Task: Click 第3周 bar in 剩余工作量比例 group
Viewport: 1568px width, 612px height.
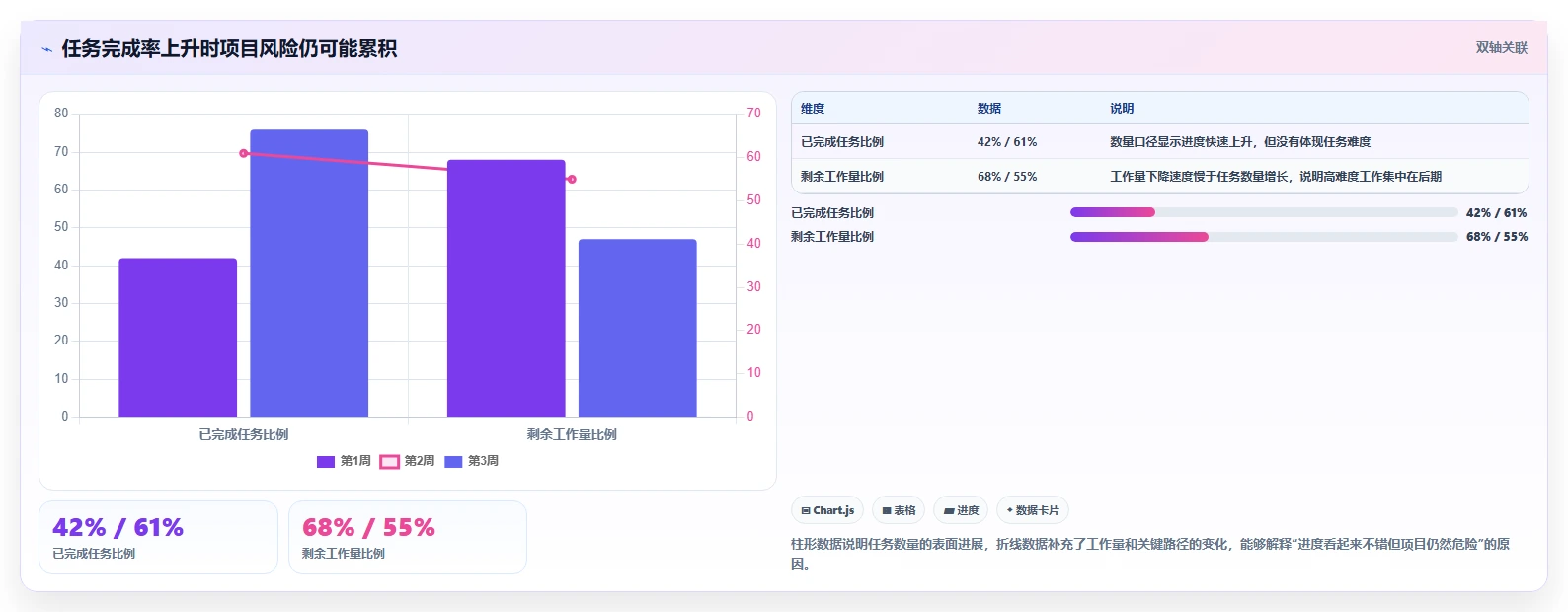Action: (638, 328)
